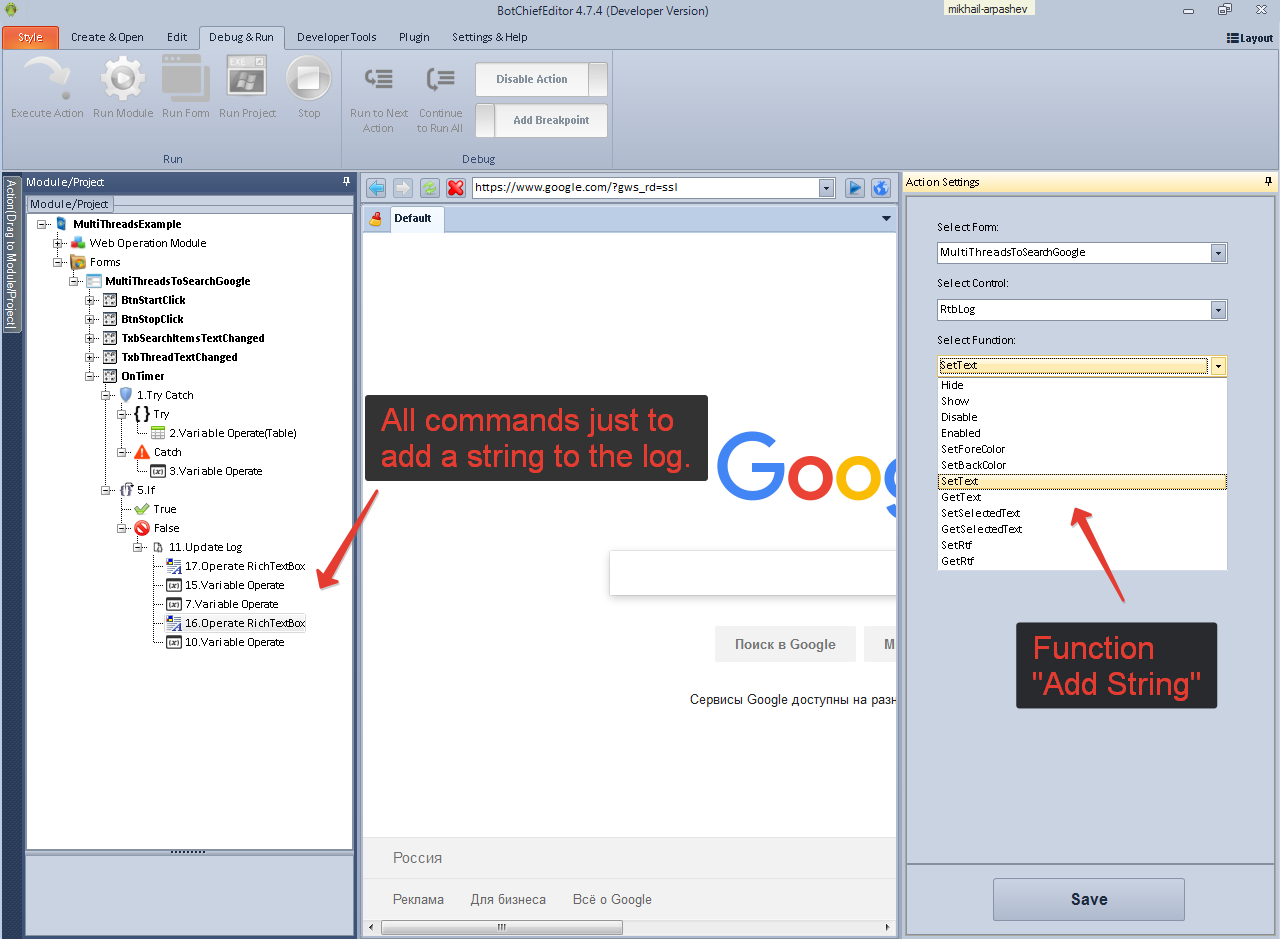1280x939 pixels.
Task: Click the Save button
Action: 1088,899
